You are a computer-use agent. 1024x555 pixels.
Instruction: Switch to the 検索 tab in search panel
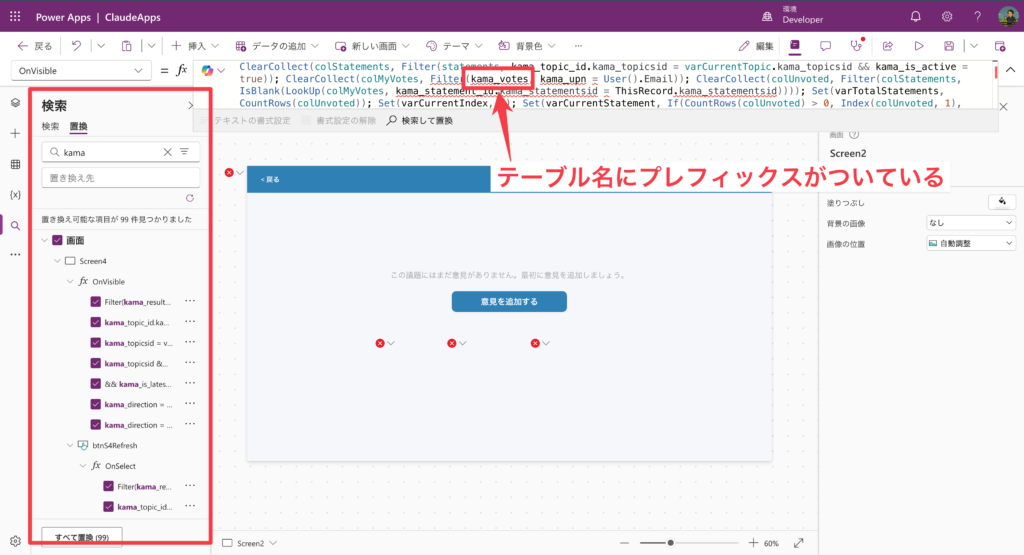tap(50, 126)
